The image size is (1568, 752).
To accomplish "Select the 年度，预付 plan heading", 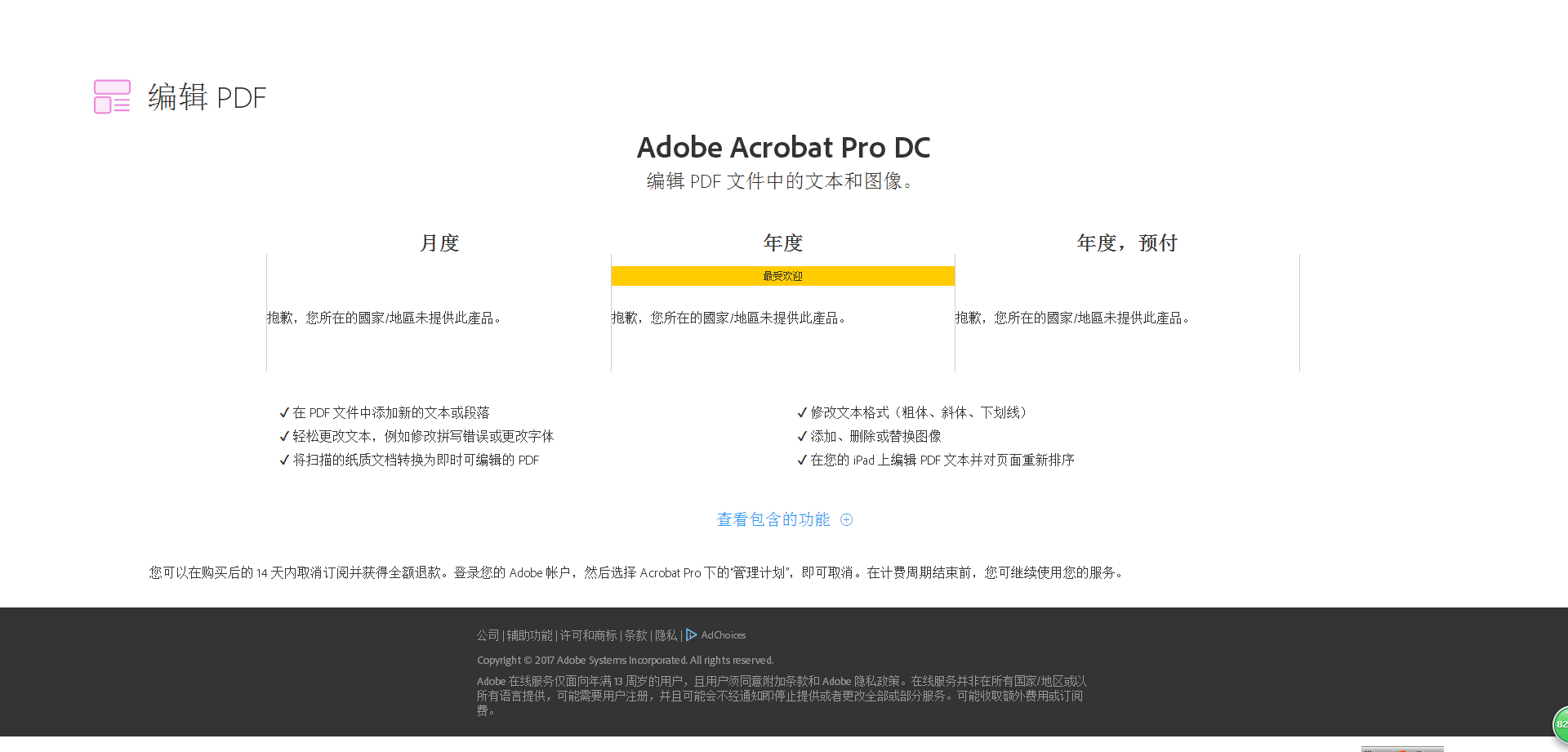I will click(x=1127, y=243).
